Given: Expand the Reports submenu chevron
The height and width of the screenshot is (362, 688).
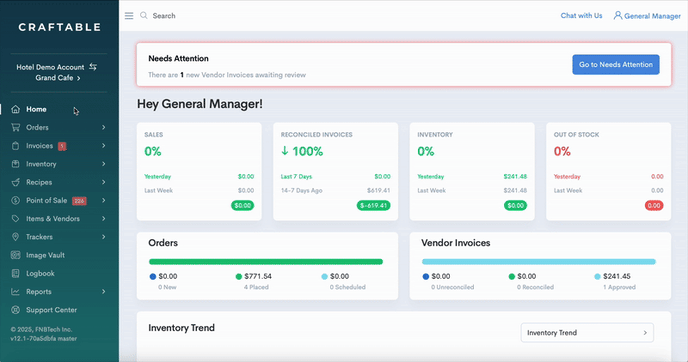Looking at the screenshot, I should click(104, 291).
